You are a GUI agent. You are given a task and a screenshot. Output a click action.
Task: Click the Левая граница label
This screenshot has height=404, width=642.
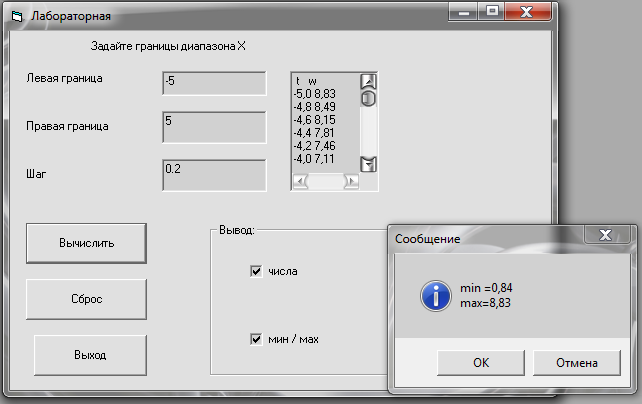(64, 78)
